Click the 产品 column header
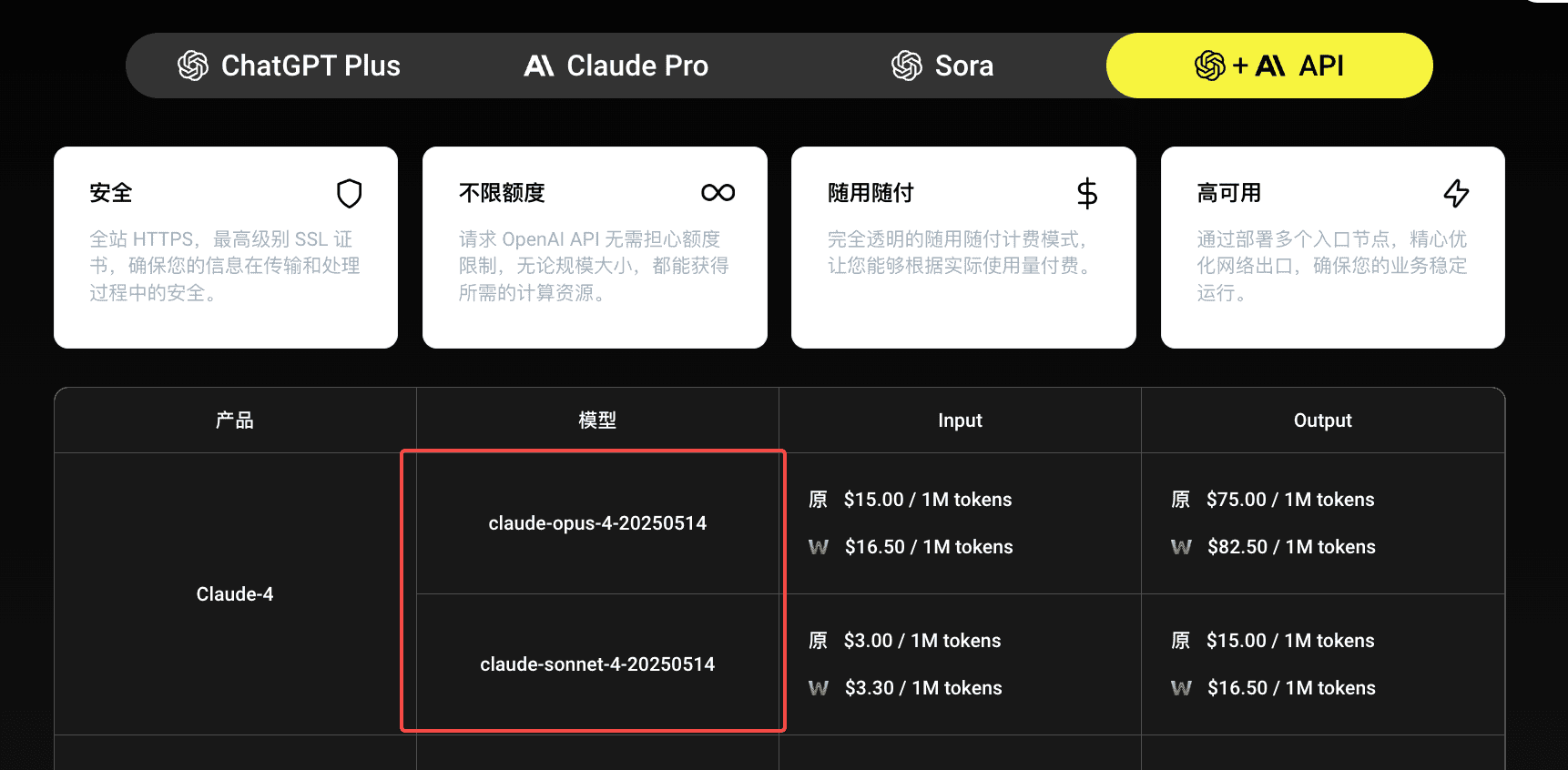Image resolution: width=1568 pixels, height=770 pixels. 235,420
